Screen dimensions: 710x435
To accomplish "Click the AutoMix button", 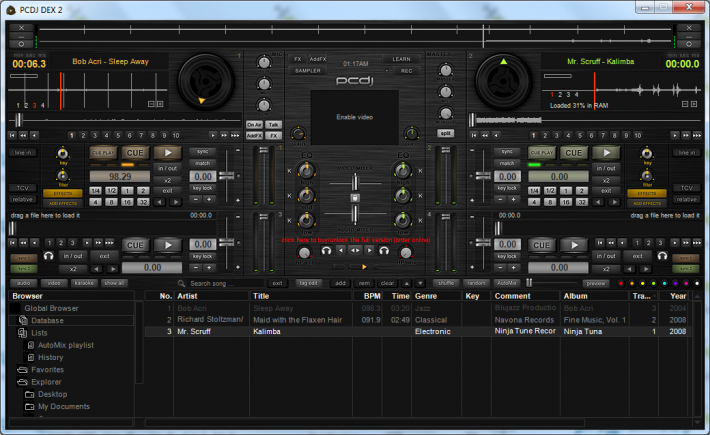I will [x=507, y=283].
